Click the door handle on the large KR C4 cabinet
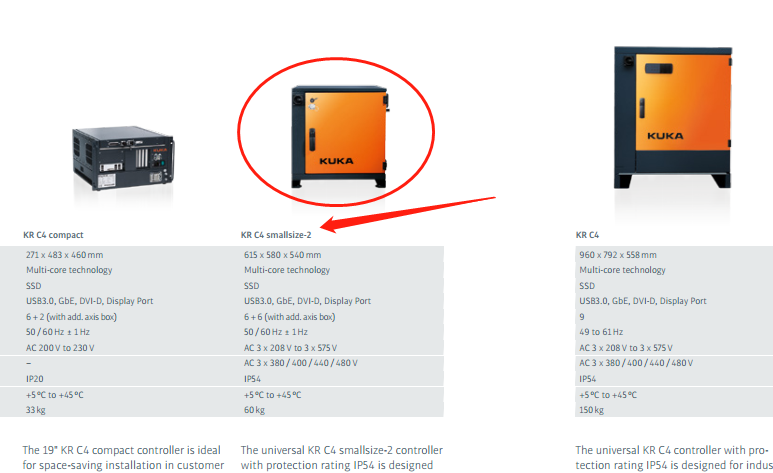The image size is (773, 473). (x=642, y=108)
